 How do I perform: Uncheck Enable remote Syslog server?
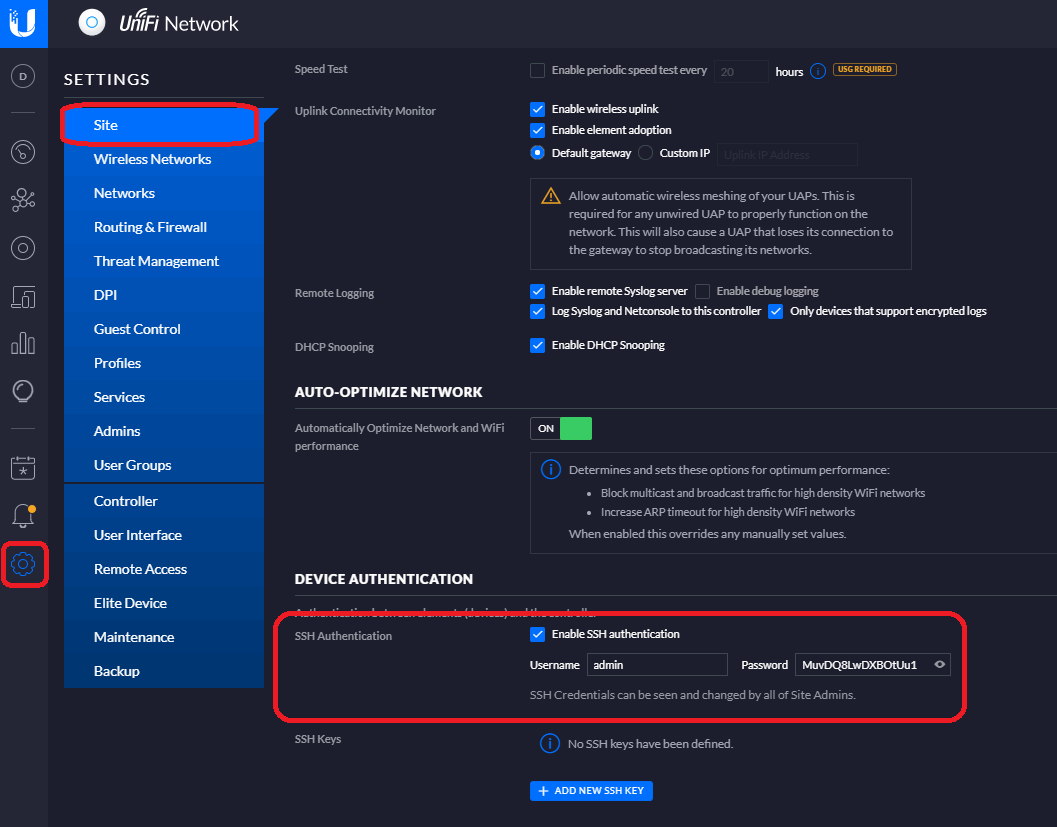point(537,291)
